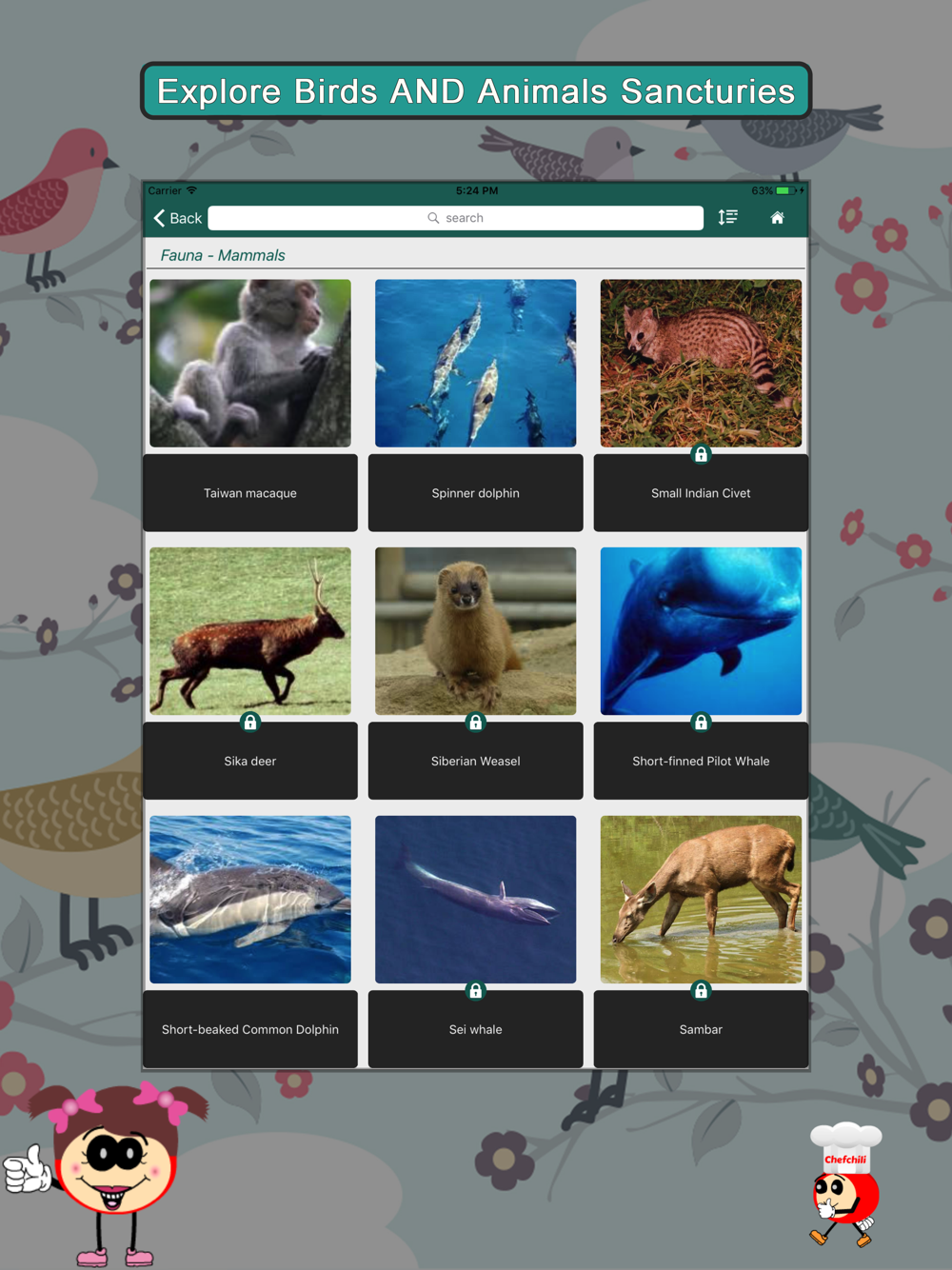Click the 5:24 PM clock
Screen dimensions: 952x1270
(x=476, y=190)
